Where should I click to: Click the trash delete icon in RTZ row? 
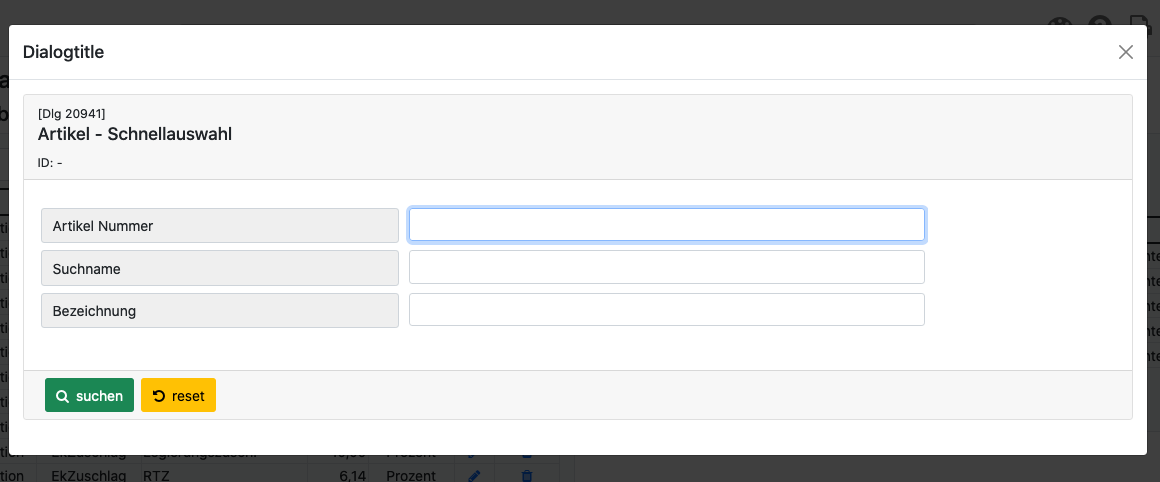(x=527, y=476)
